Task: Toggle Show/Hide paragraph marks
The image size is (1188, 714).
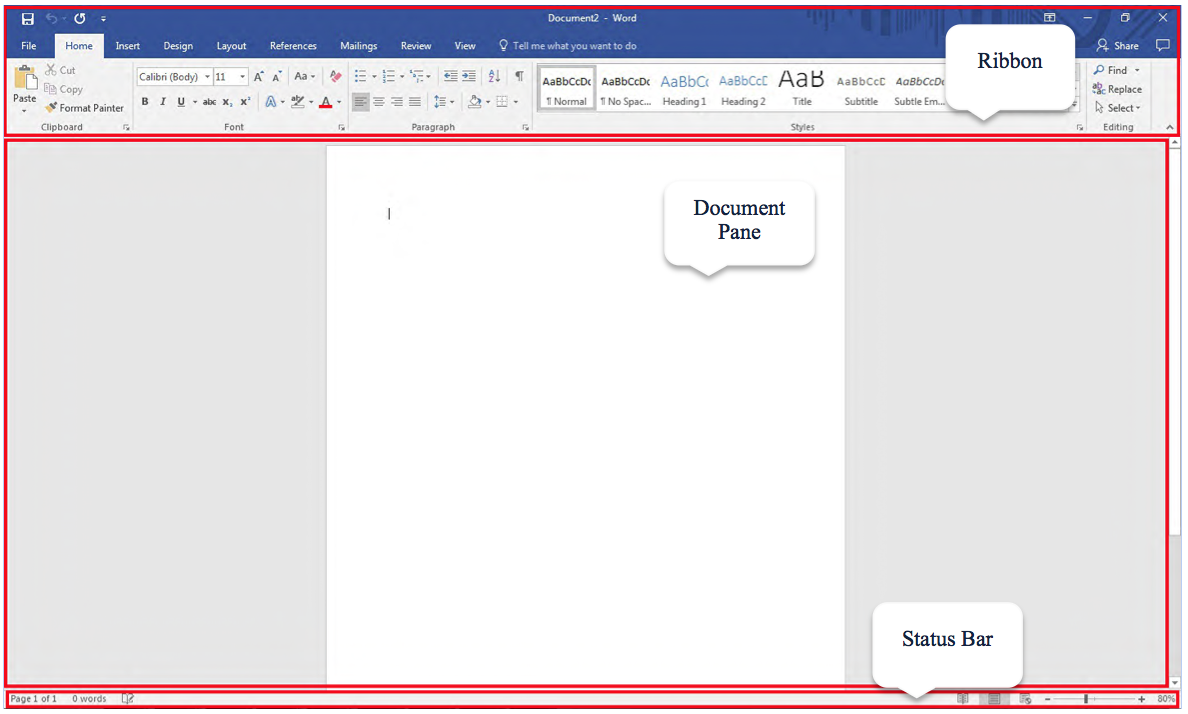Action: 519,76
